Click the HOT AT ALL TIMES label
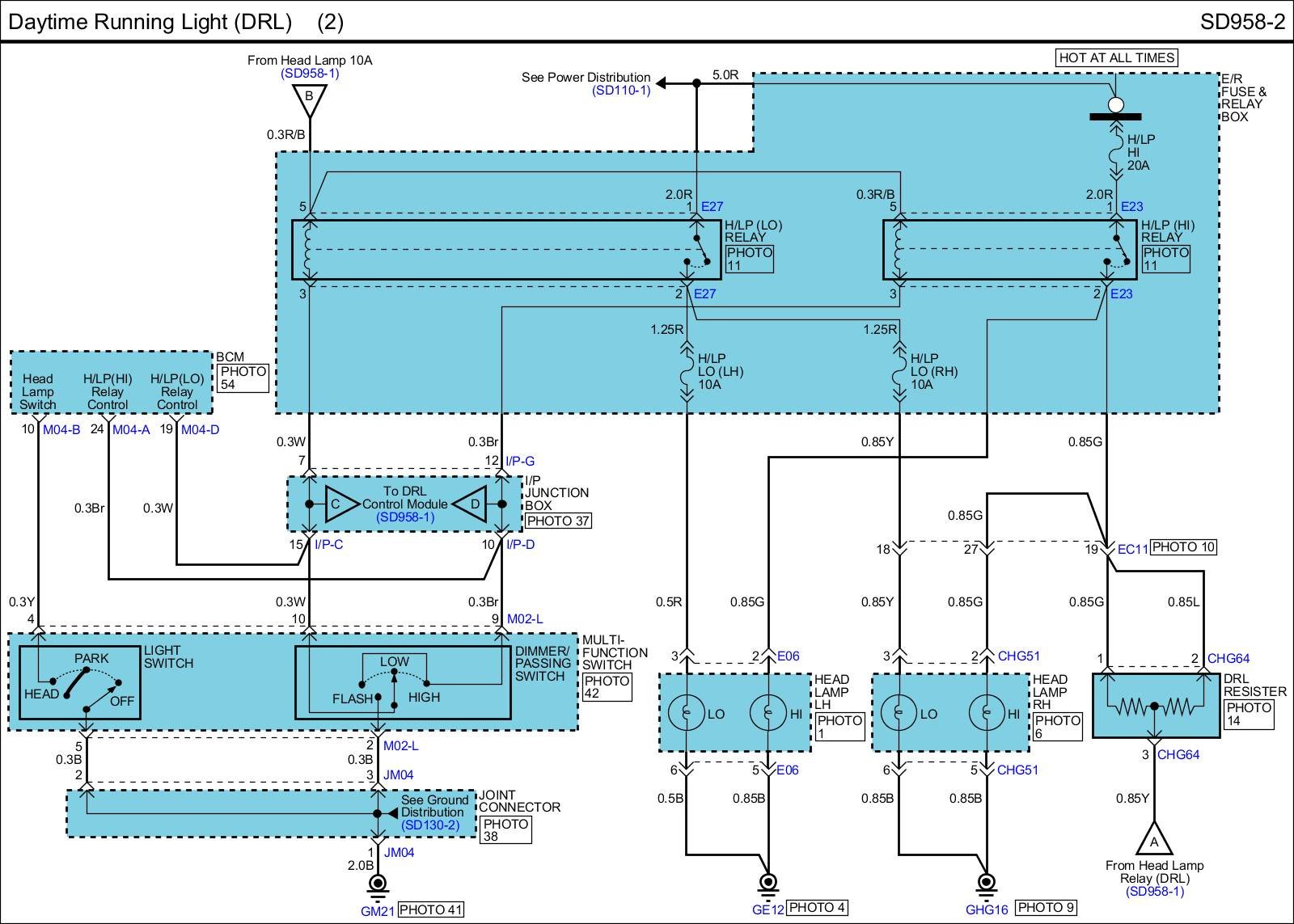1294x924 pixels. coord(1116,57)
